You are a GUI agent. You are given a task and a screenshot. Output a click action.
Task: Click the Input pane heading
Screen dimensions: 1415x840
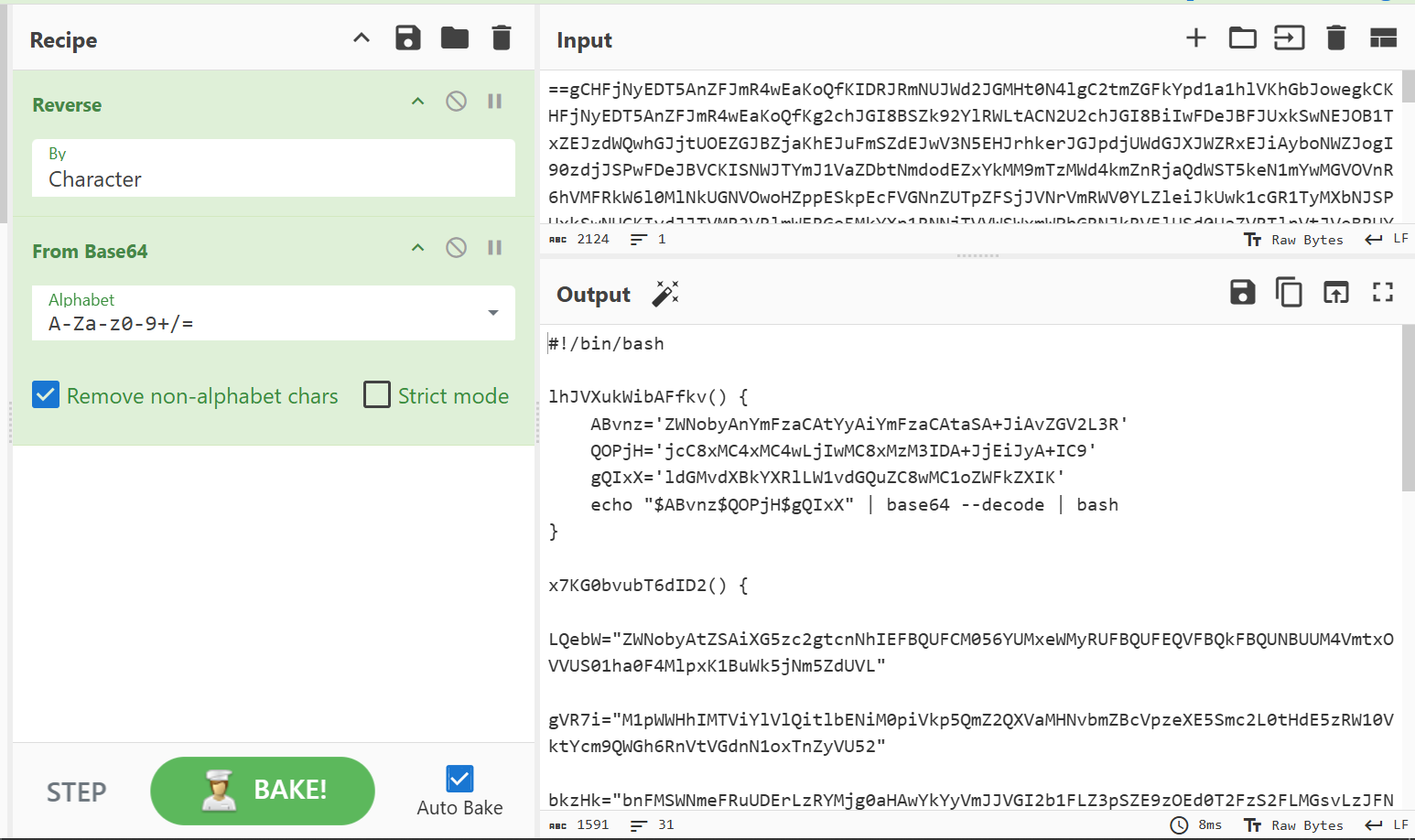point(584,40)
